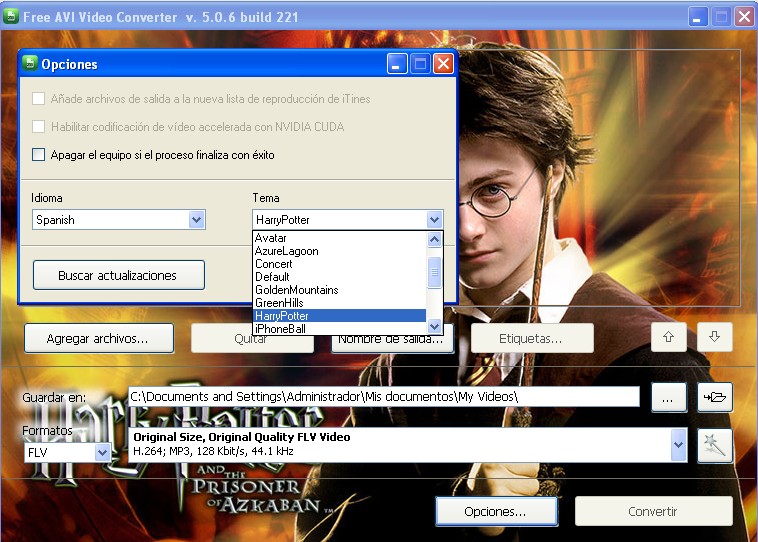The width and height of the screenshot is (758, 542).
Task: Select Avatar theme from list
Action: (x=339, y=238)
